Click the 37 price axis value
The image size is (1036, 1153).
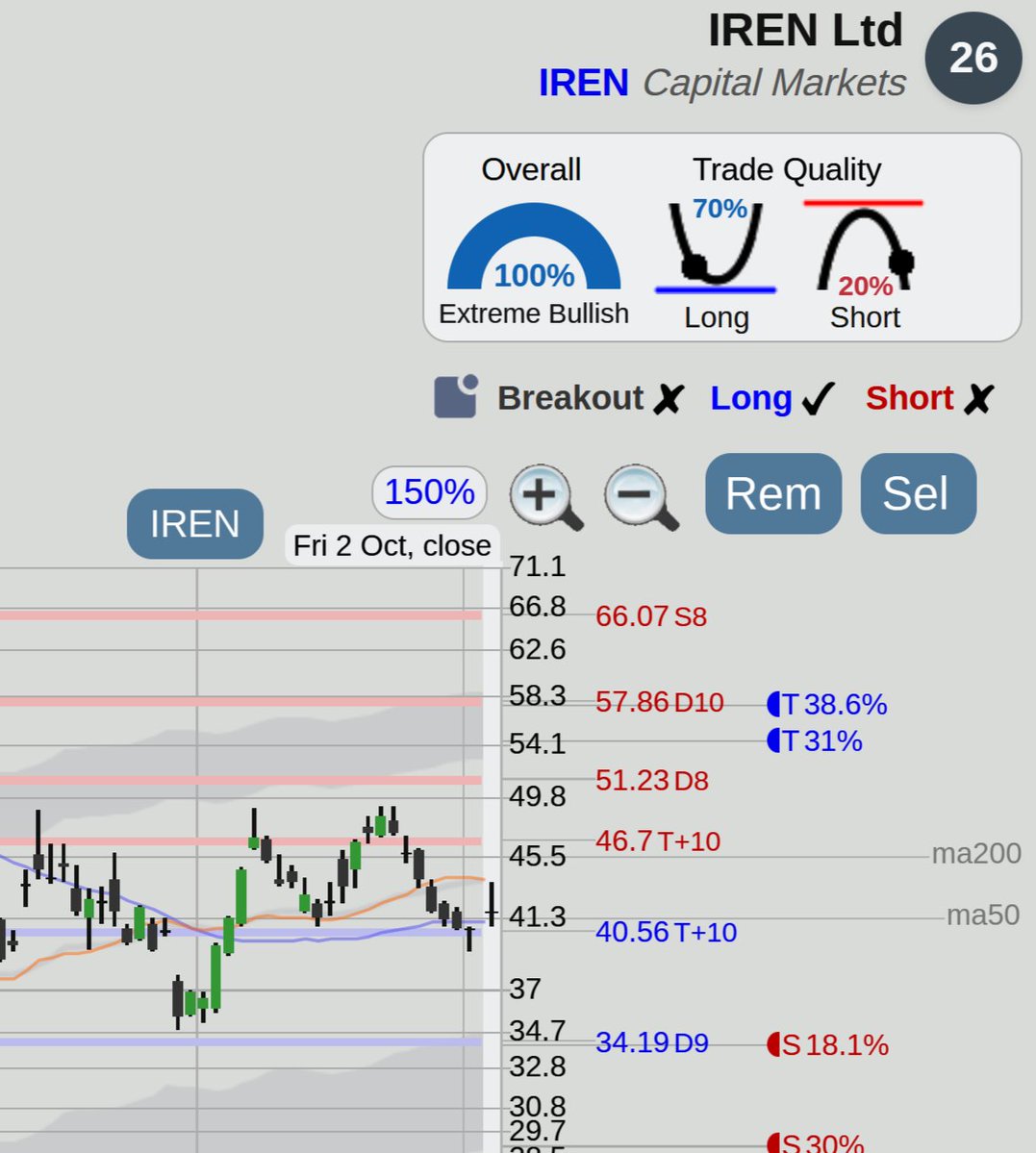[x=524, y=989]
